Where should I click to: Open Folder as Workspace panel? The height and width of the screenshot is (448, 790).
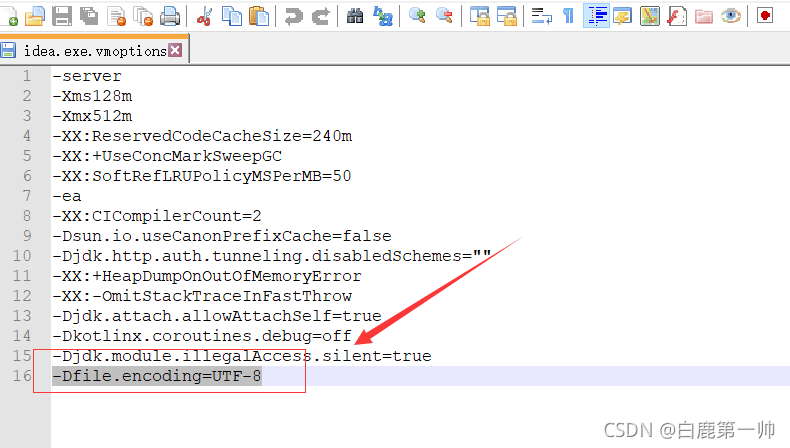tap(704, 16)
